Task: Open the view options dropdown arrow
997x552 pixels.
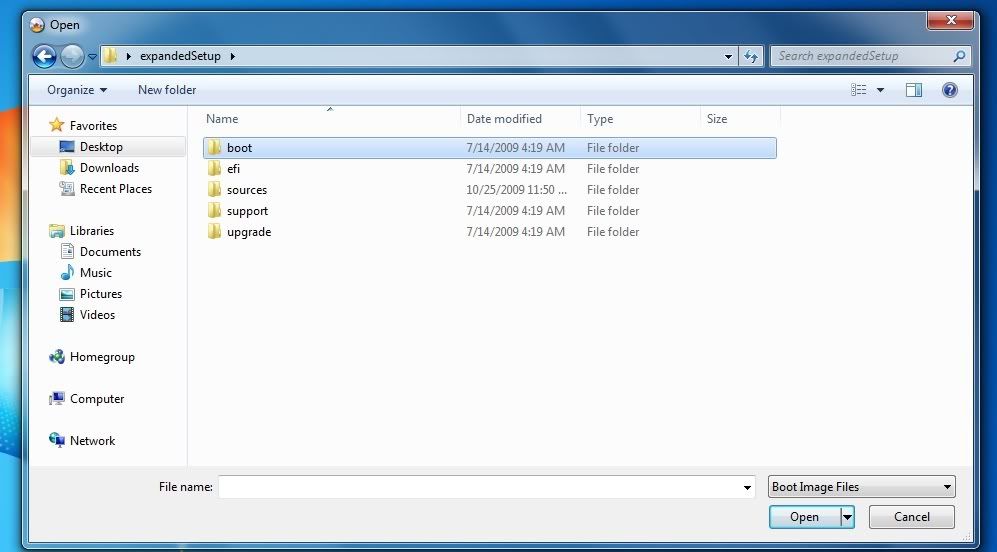Action: coord(881,90)
